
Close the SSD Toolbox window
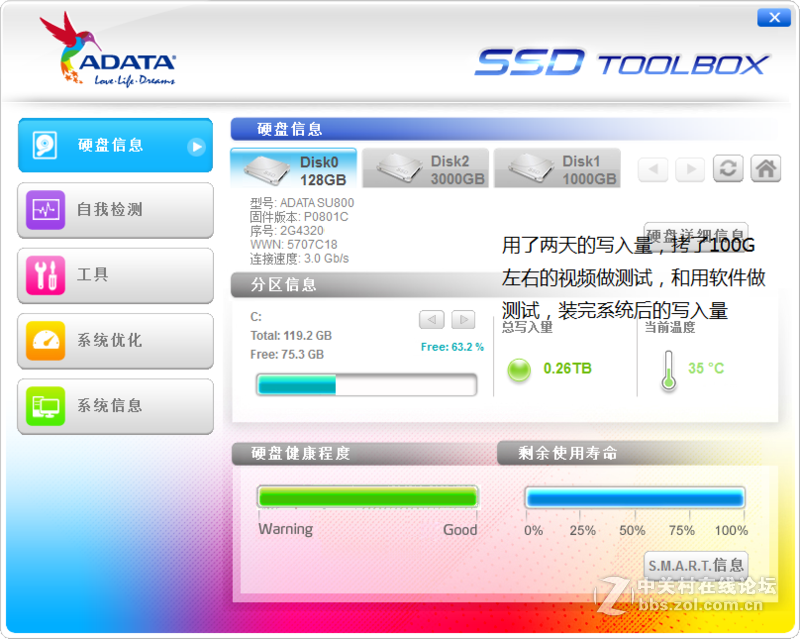click(774, 18)
